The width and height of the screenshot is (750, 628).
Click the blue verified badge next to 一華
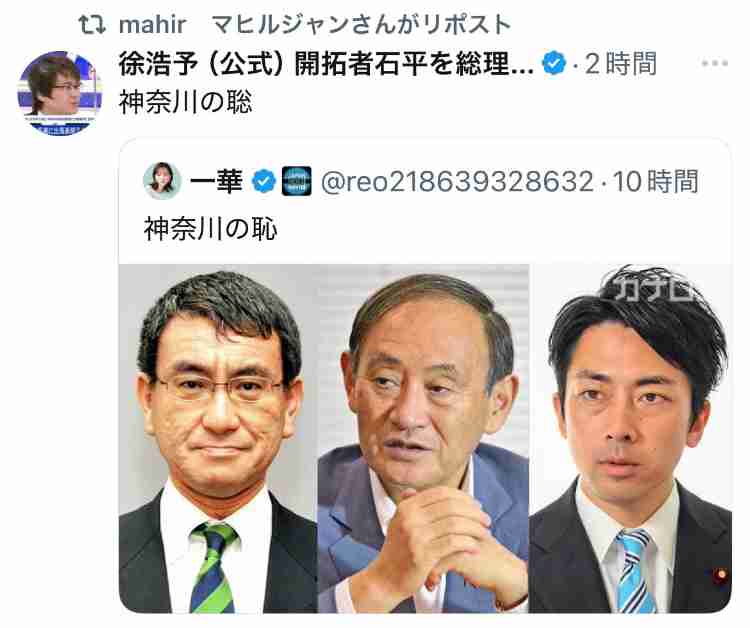(x=264, y=181)
